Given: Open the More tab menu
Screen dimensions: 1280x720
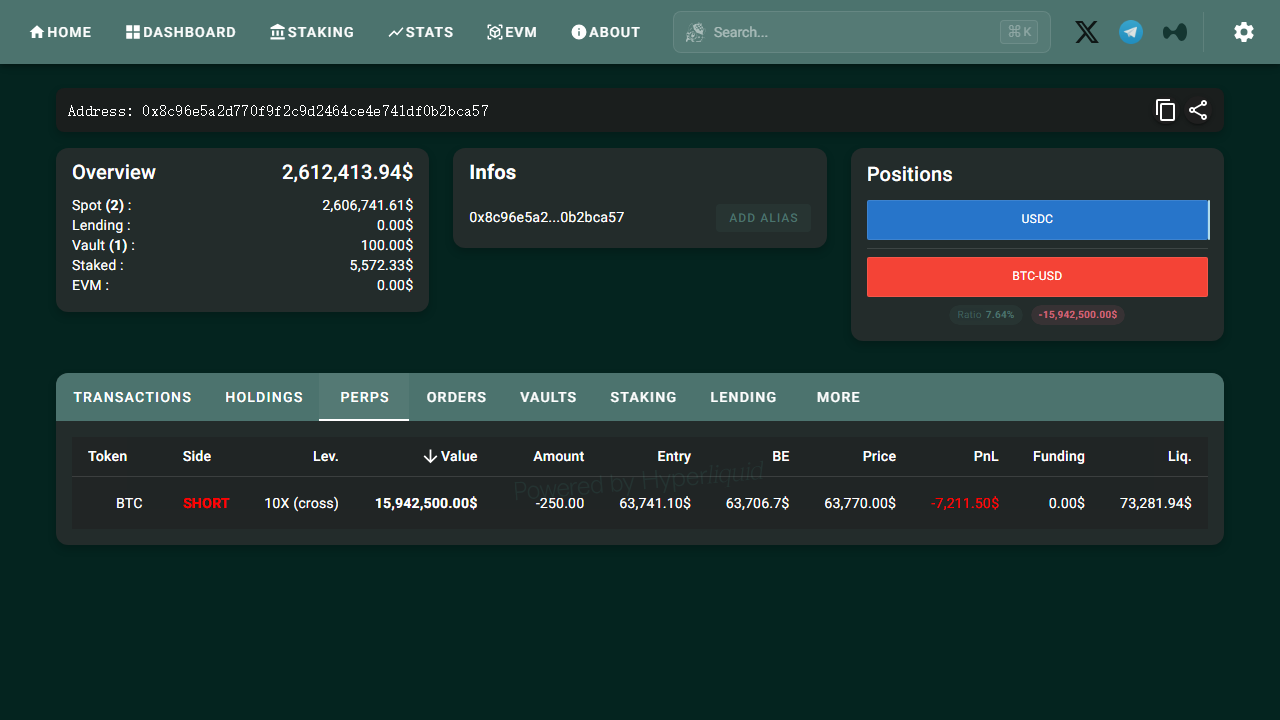Looking at the screenshot, I should pyautogui.click(x=838, y=397).
